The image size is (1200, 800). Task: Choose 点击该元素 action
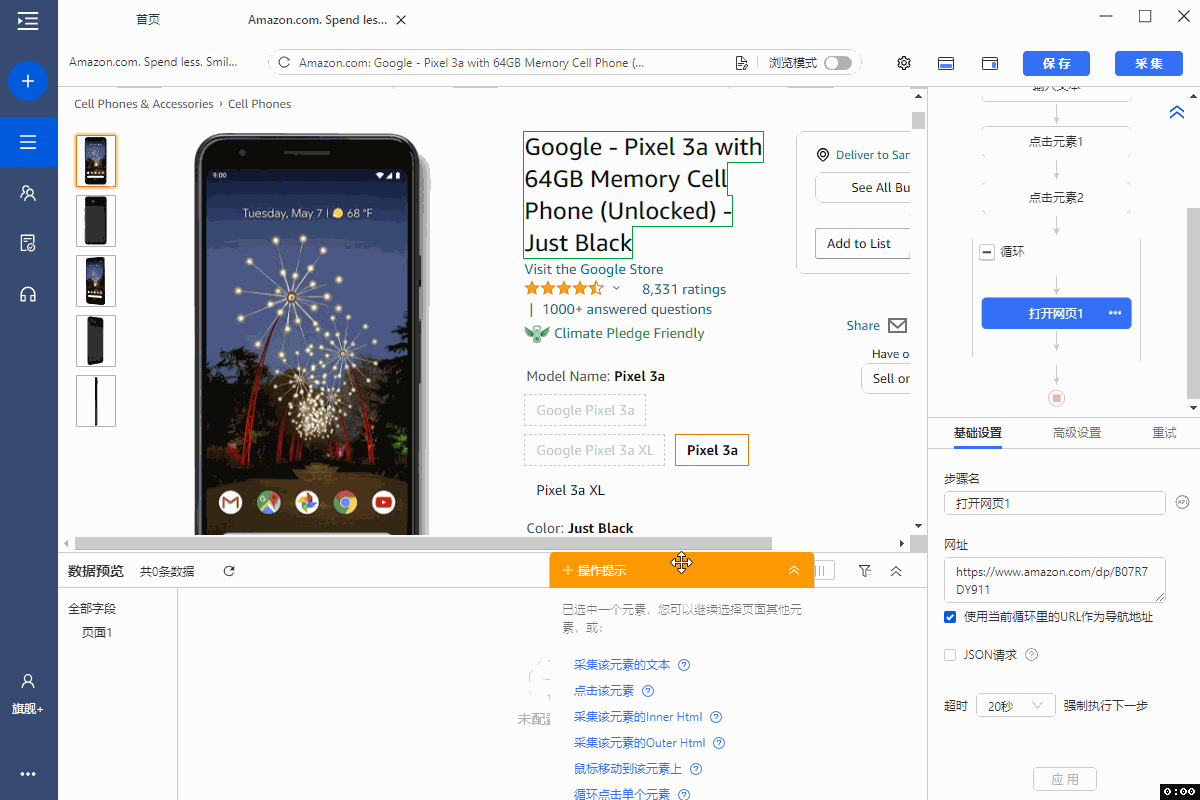[x=604, y=691]
